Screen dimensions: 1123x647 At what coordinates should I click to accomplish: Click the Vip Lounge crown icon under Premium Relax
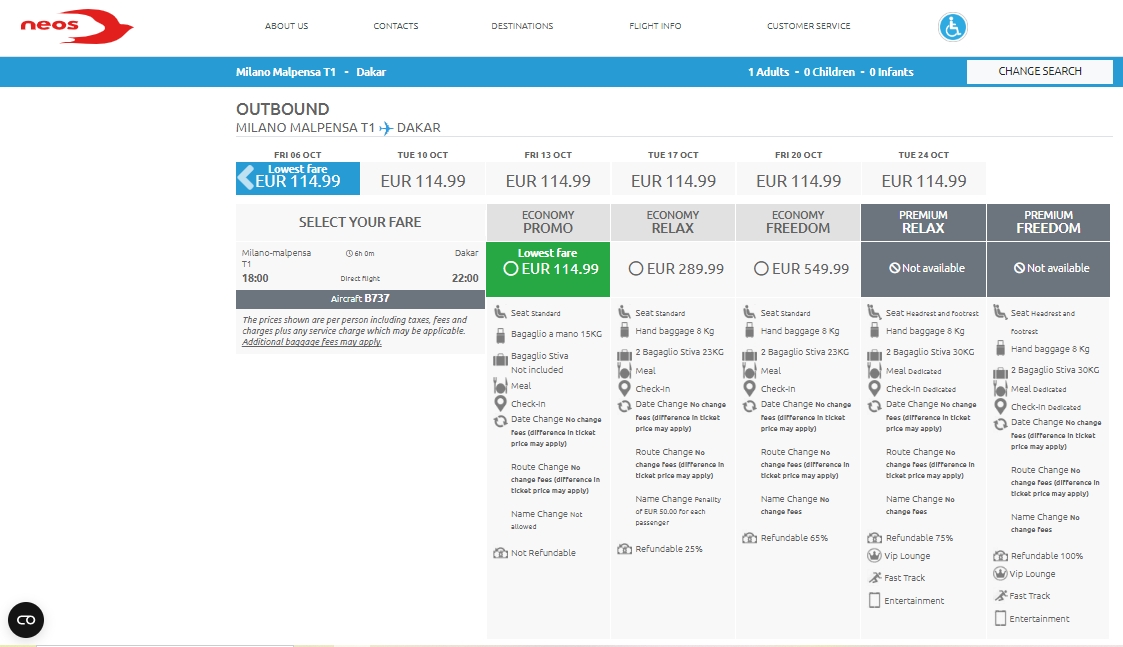874,555
